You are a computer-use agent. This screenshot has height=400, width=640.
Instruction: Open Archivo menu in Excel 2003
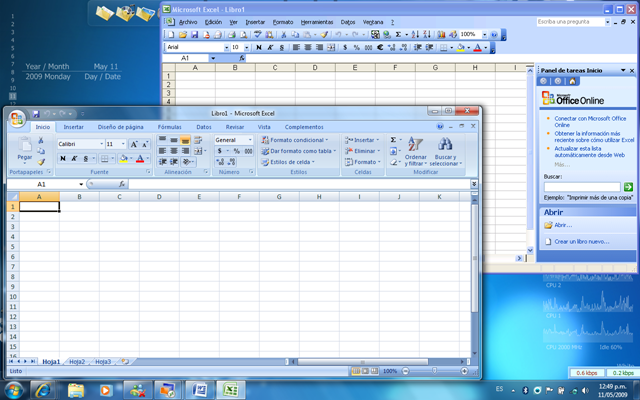pos(188,22)
